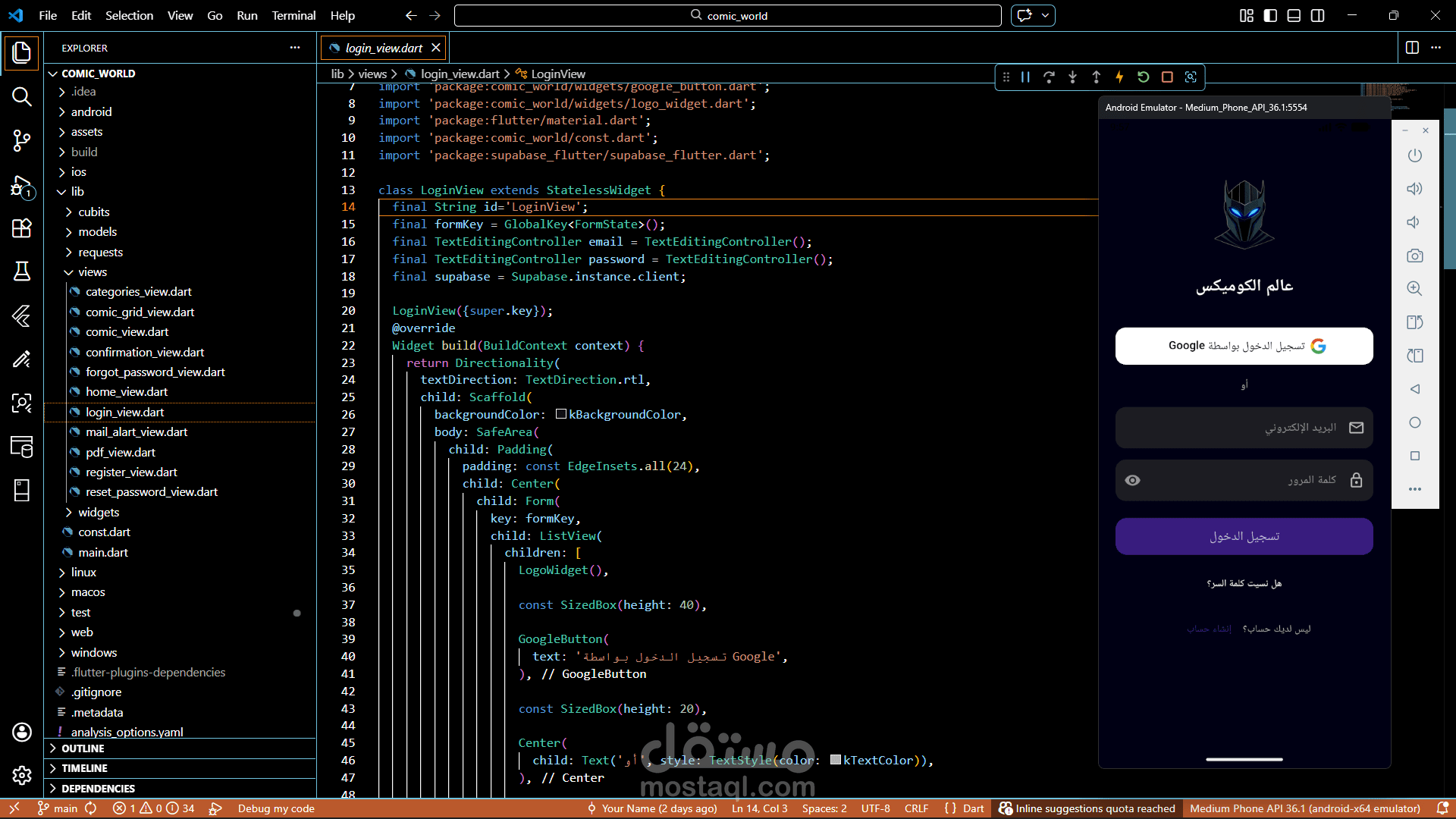The width and height of the screenshot is (1456, 819).
Task: Expand the OUTLINE section
Action: tap(83, 748)
